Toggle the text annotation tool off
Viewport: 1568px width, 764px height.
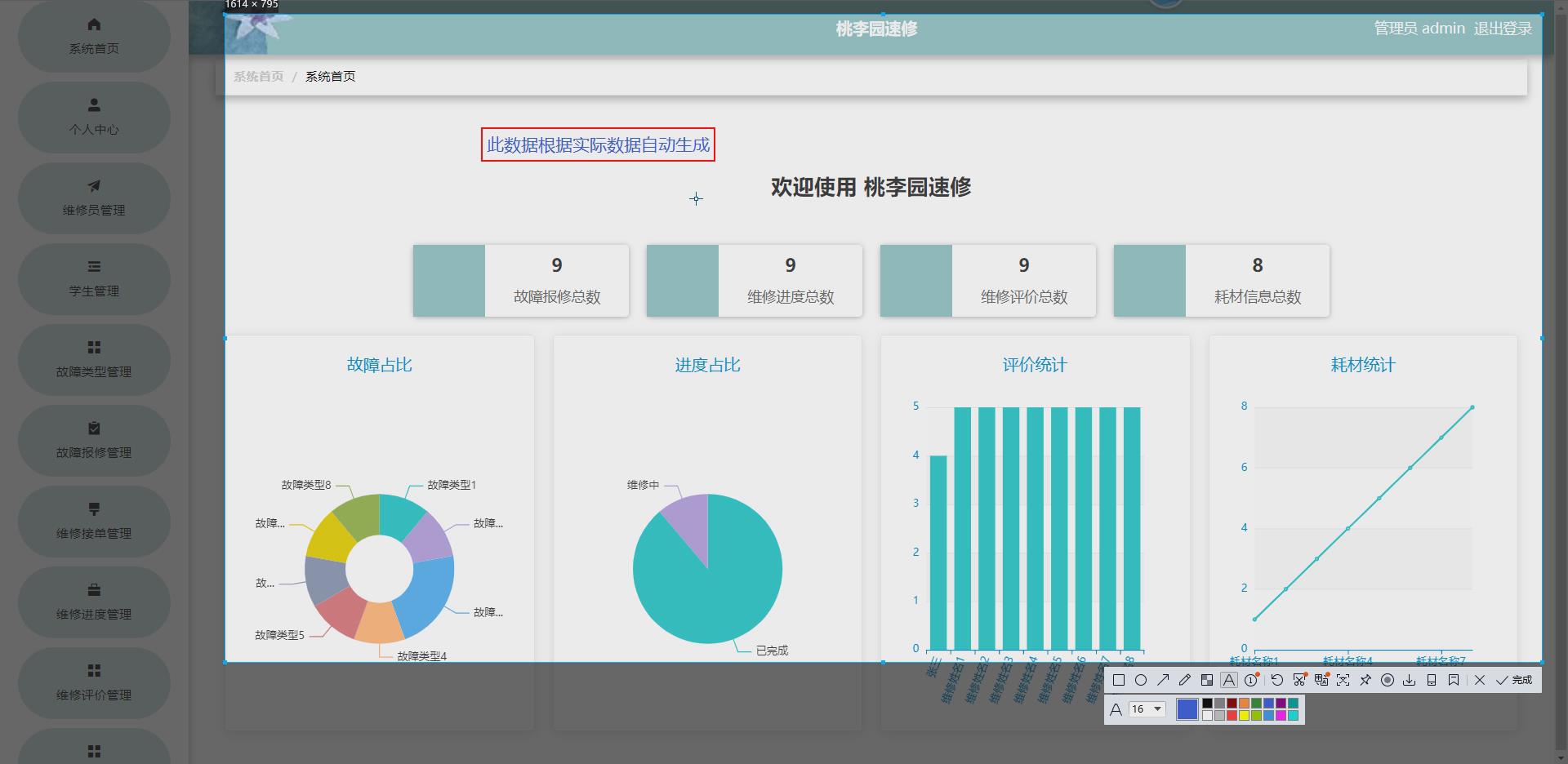click(x=1229, y=680)
